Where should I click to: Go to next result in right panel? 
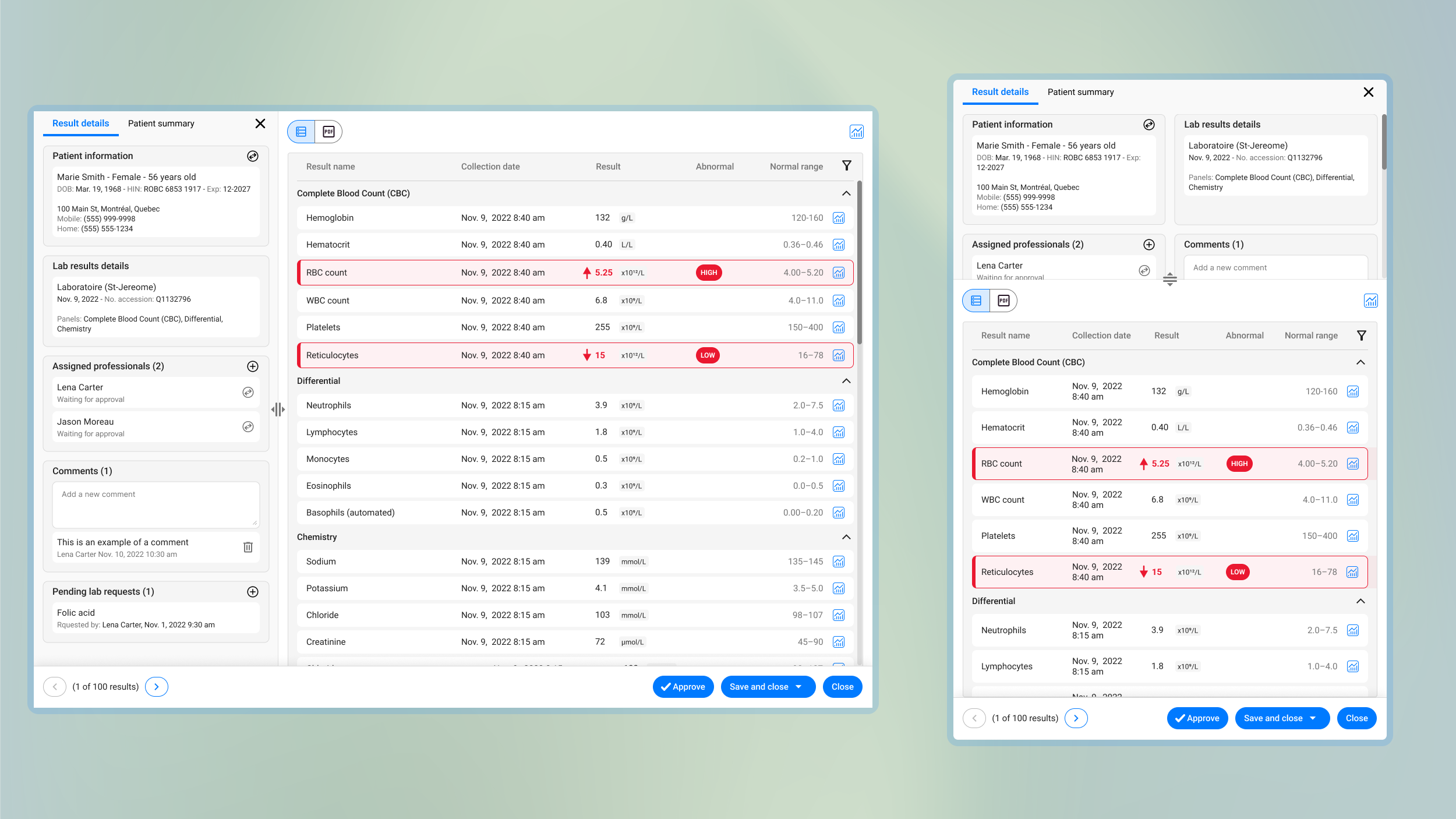tap(1076, 718)
